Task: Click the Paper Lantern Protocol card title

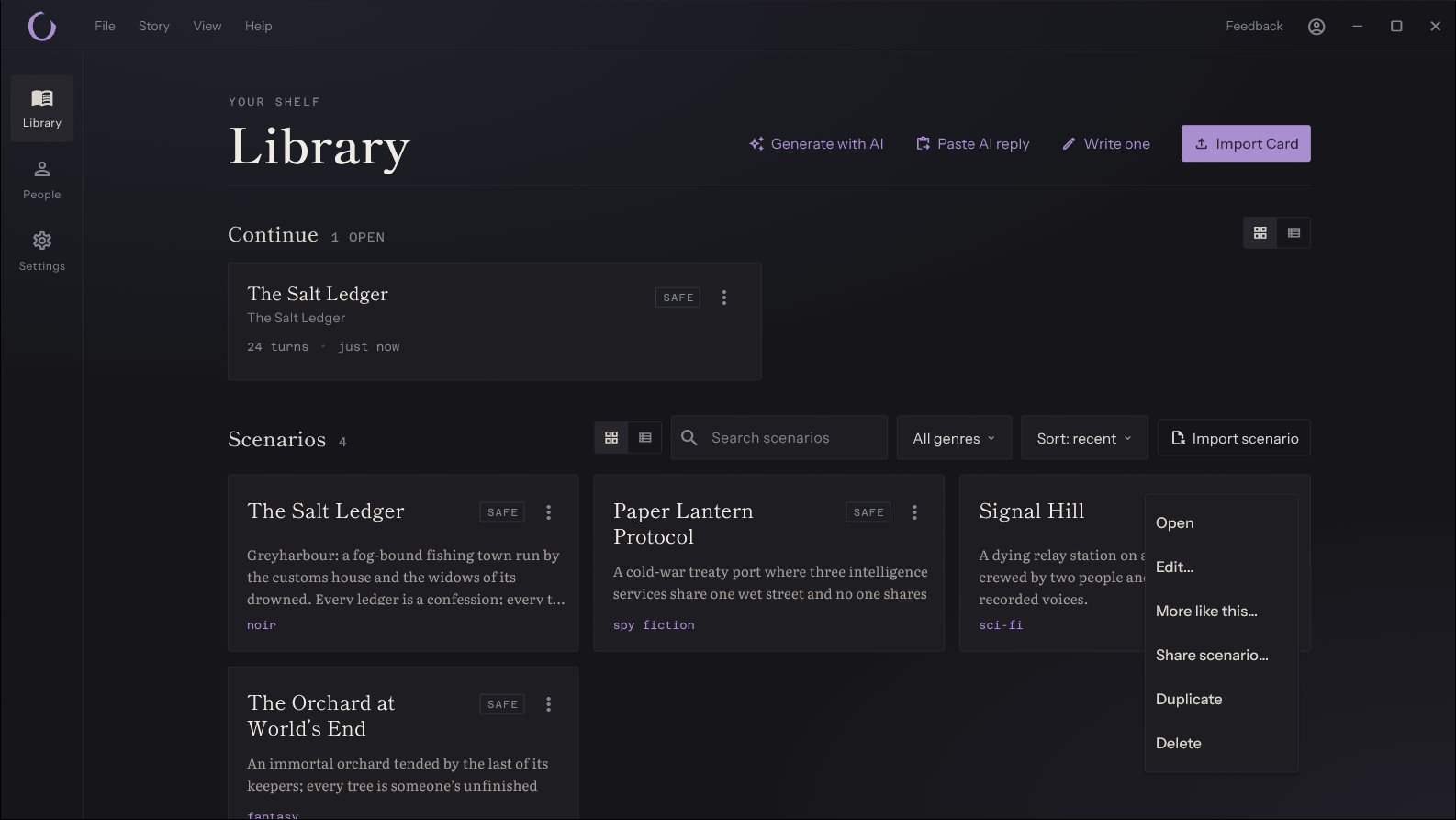Action: coord(683,523)
